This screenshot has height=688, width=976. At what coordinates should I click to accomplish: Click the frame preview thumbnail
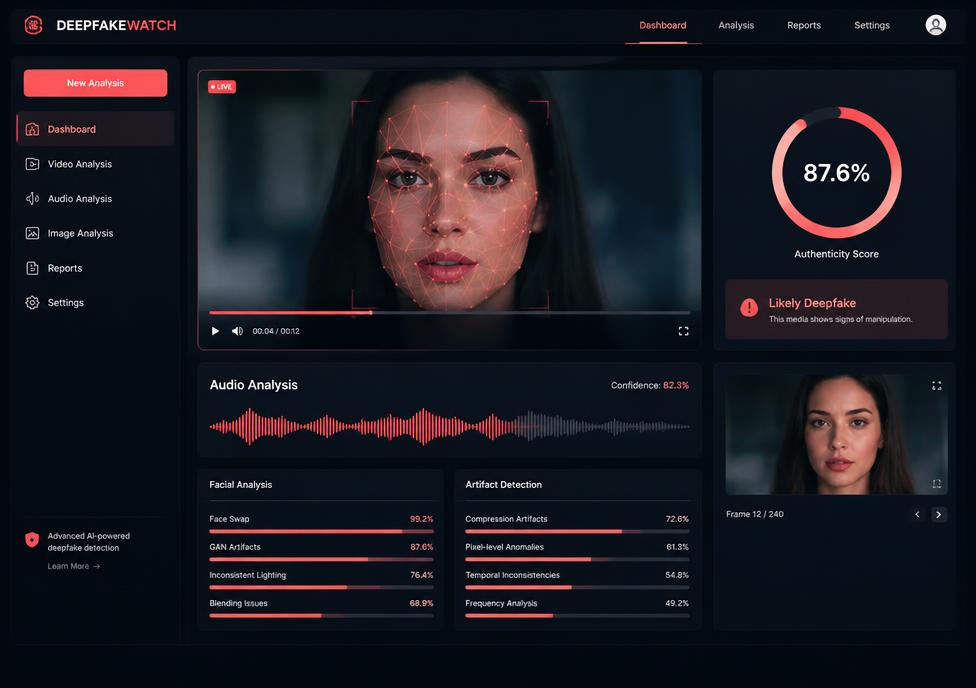coord(837,435)
